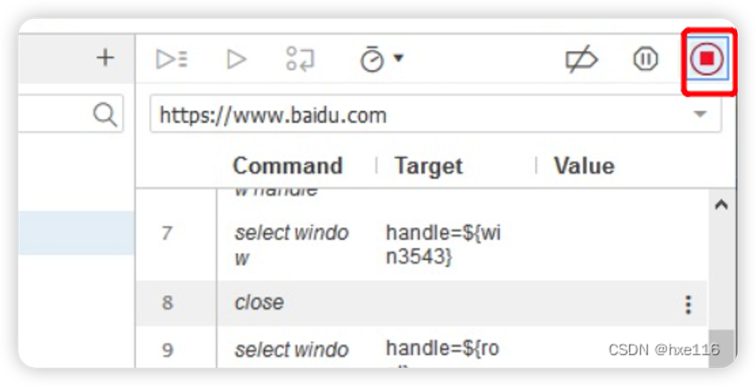756x386 pixels.
Task: Toggle the disable breakpoints icon
Action: (581, 60)
